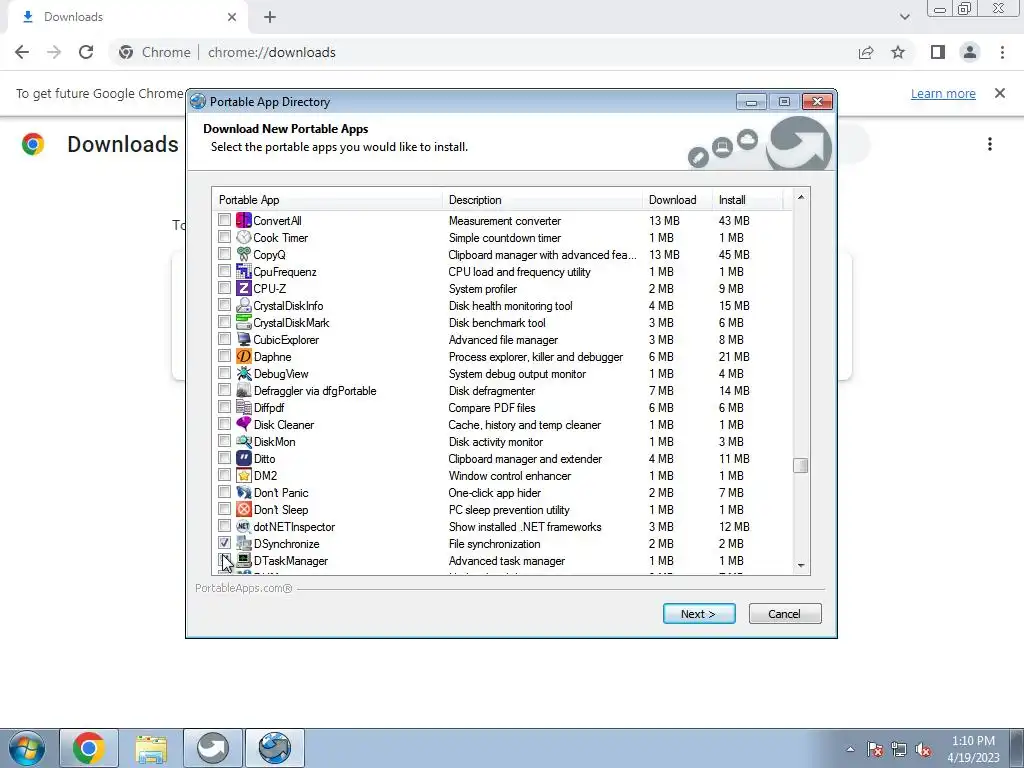Click the DM2 star icon
This screenshot has height=768, width=1024.
244,475
